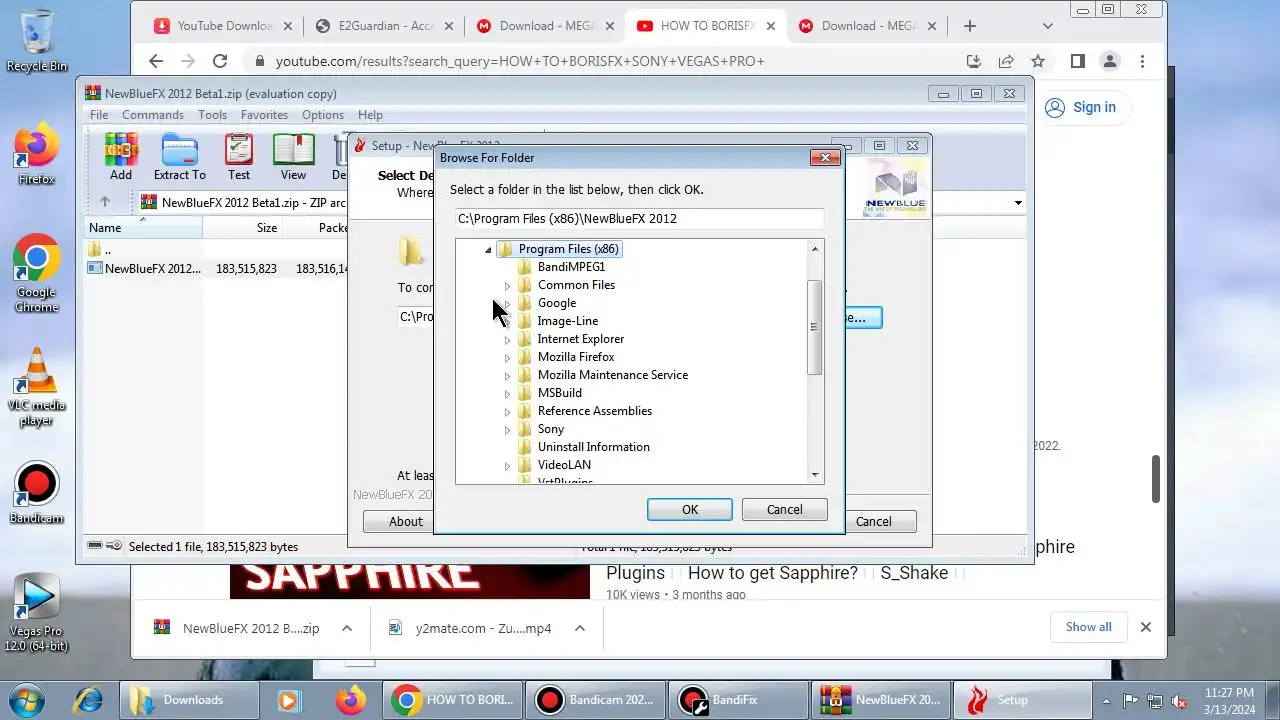Screen dimensions: 1280x720
Task: Open the WinRAR File menu
Action: [x=99, y=115]
